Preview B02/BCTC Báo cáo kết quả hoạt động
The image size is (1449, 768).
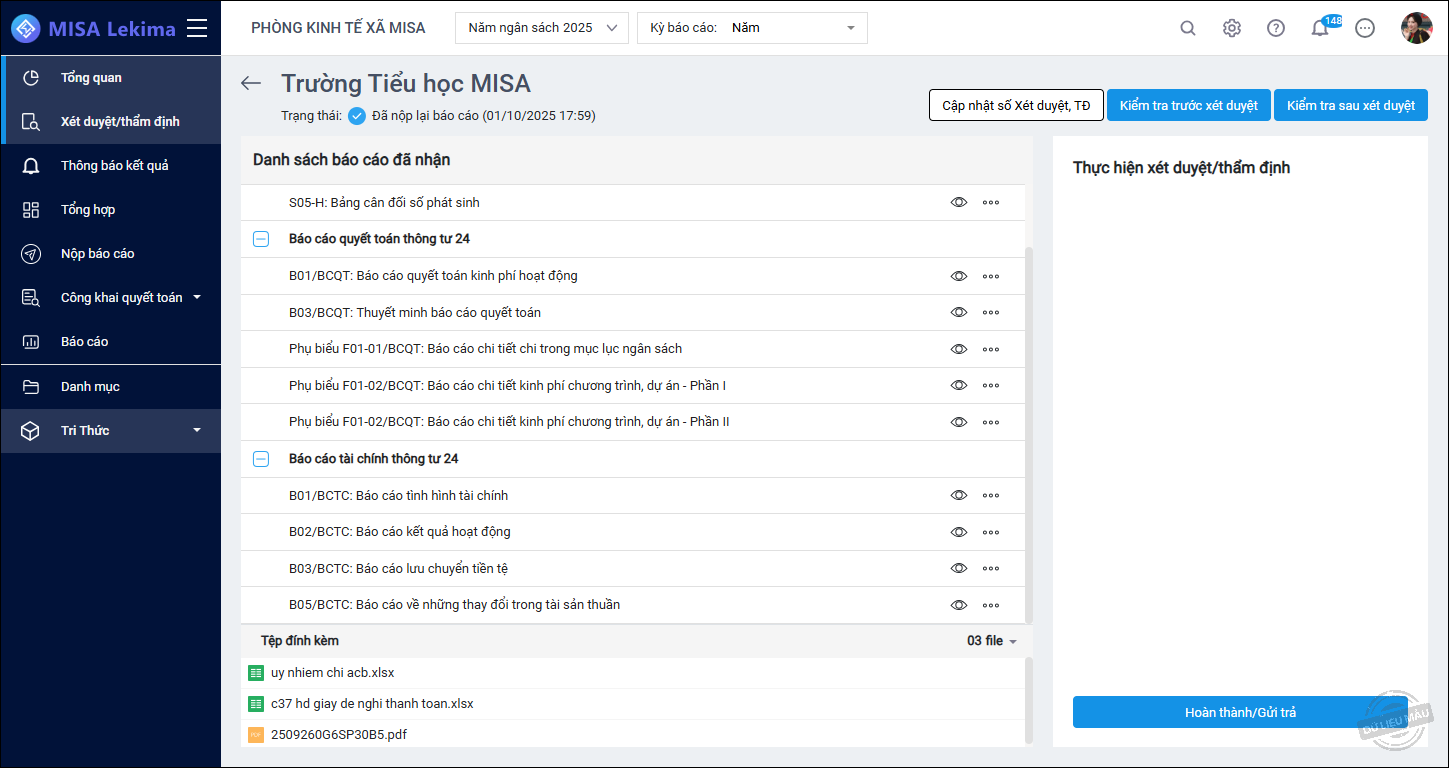click(959, 532)
